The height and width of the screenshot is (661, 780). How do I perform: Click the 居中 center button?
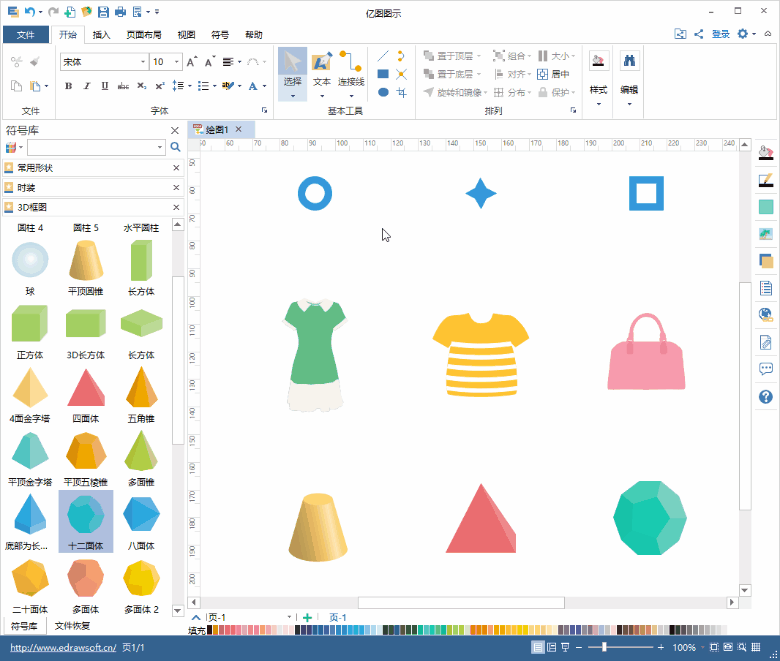click(553, 74)
